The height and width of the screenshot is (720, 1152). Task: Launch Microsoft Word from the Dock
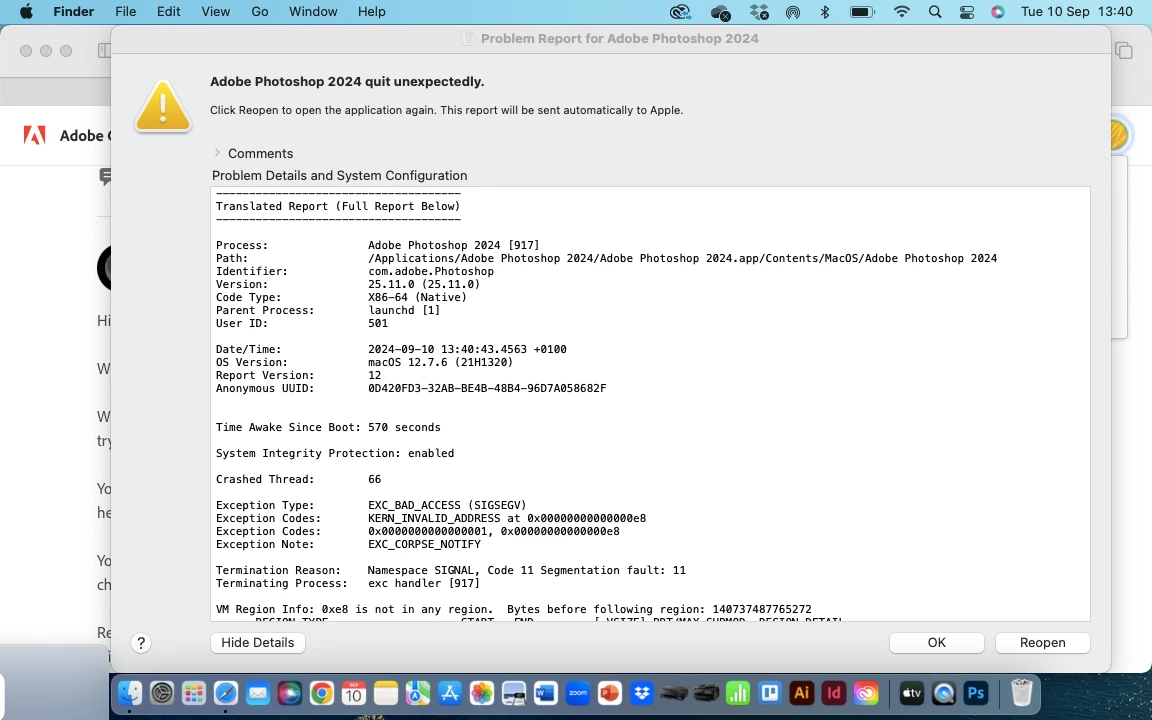[x=546, y=693]
